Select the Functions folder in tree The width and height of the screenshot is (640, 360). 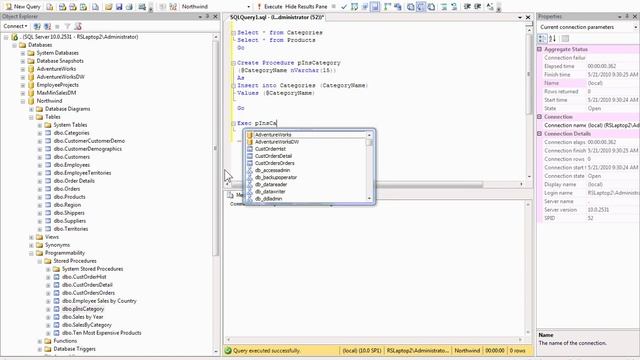point(65,341)
